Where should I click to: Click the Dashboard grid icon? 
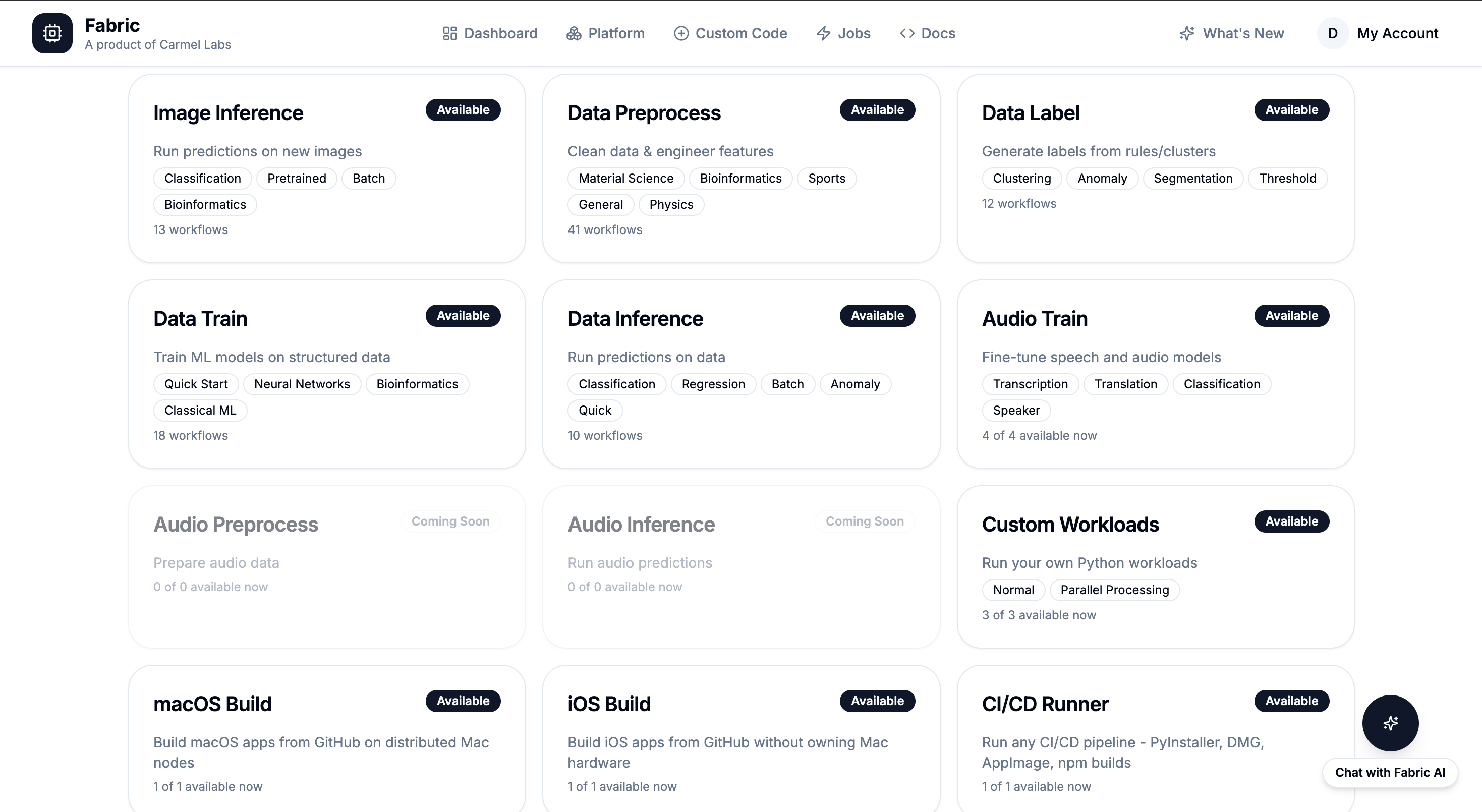(x=449, y=33)
